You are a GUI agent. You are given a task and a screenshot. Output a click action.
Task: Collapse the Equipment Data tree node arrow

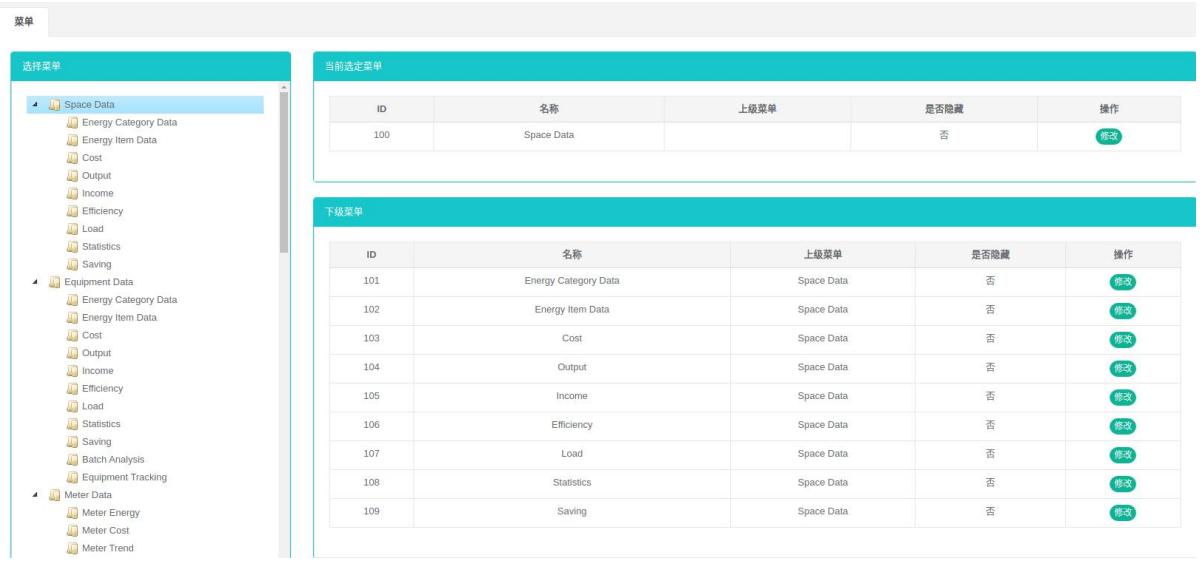click(37, 282)
